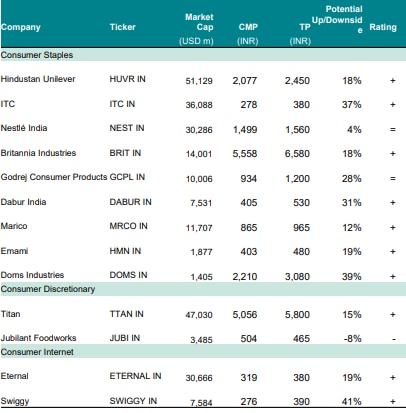Screen dimensions: 406x413
Task: Click the Consumer Discretionary section row
Action: pos(203,289)
